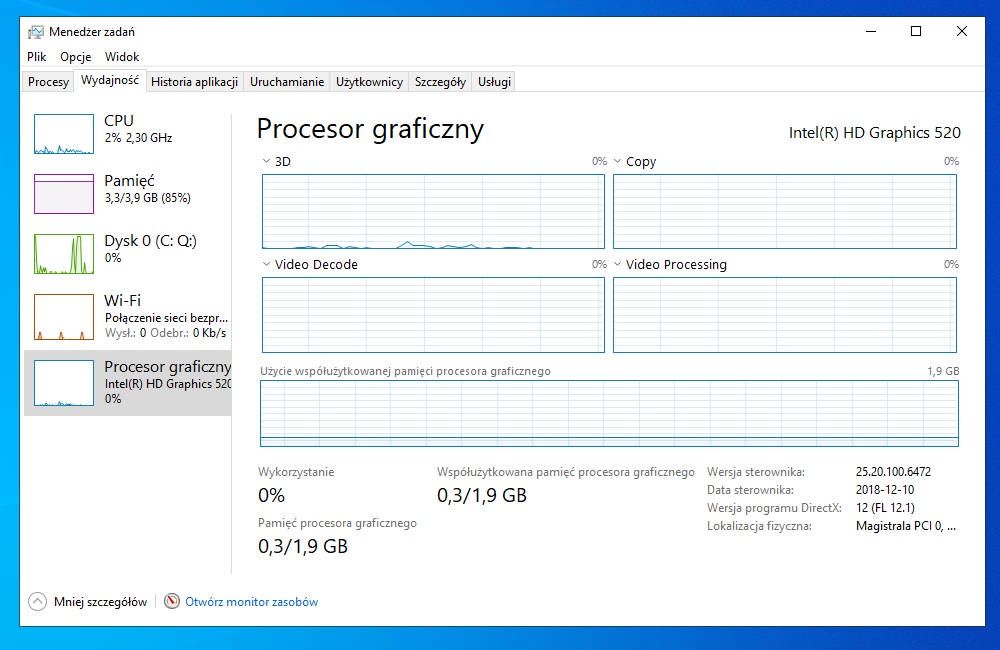This screenshot has height=650, width=1000.
Task: Switch to the Usługi tab
Action: [494, 82]
